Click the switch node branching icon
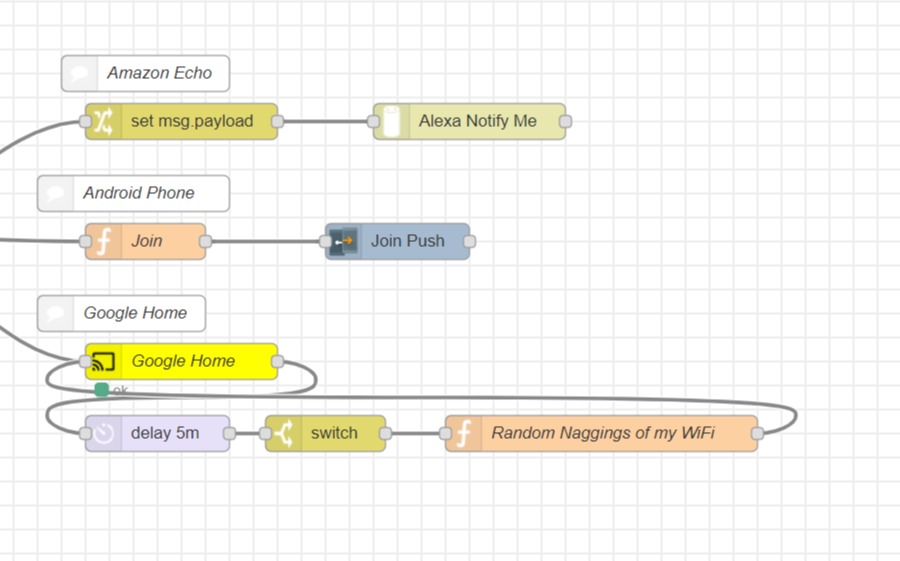900x561 pixels. [284, 434]
